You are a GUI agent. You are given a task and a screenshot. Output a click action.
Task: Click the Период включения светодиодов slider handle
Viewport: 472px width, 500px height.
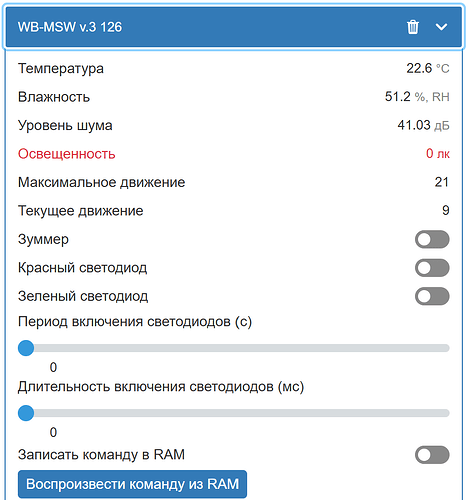pyautogui.click(x=26, y=348)
